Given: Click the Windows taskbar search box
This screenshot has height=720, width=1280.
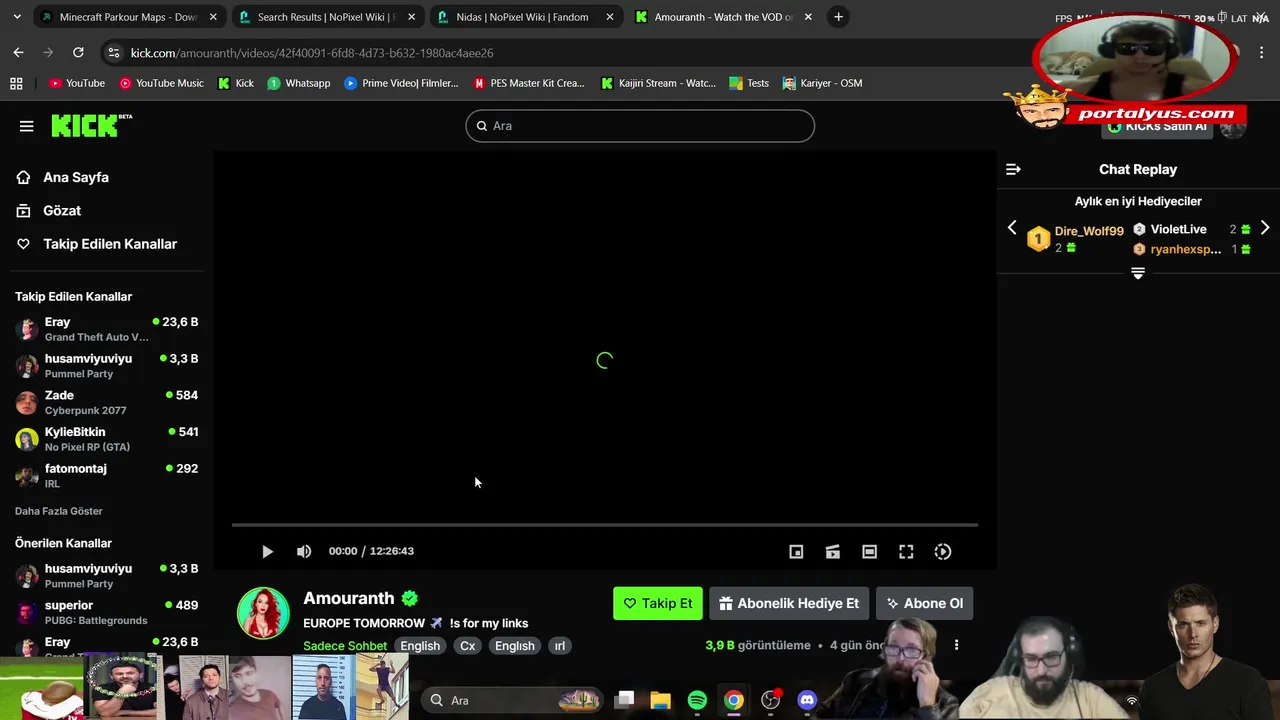Looking at the screenshot, I should click(512, 700).
